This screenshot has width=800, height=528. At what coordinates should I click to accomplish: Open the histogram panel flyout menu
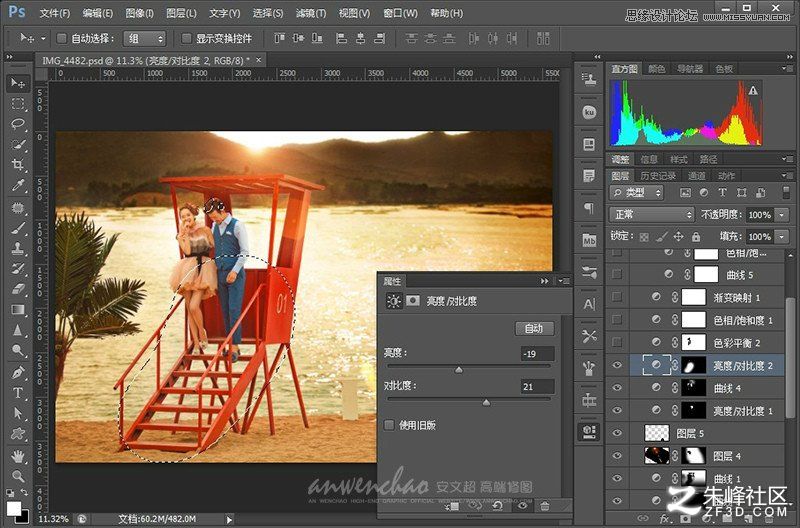[786, 68]
